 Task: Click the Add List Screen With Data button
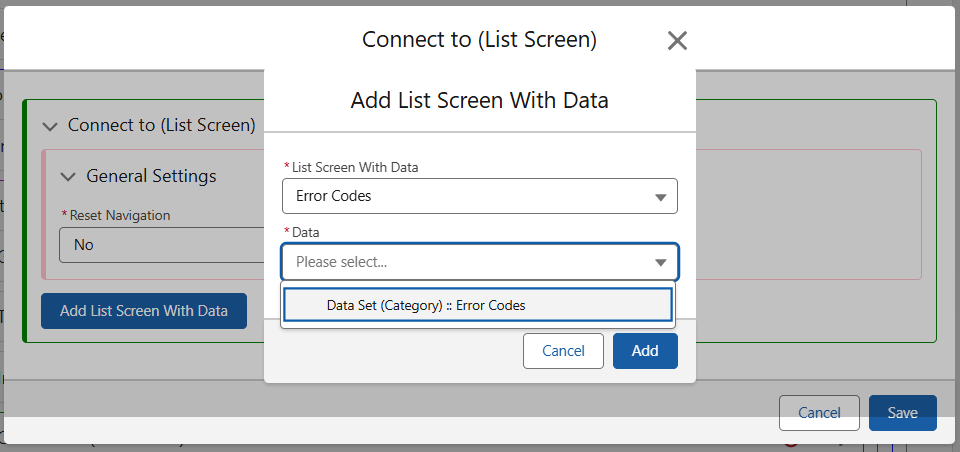coord(144,311)
